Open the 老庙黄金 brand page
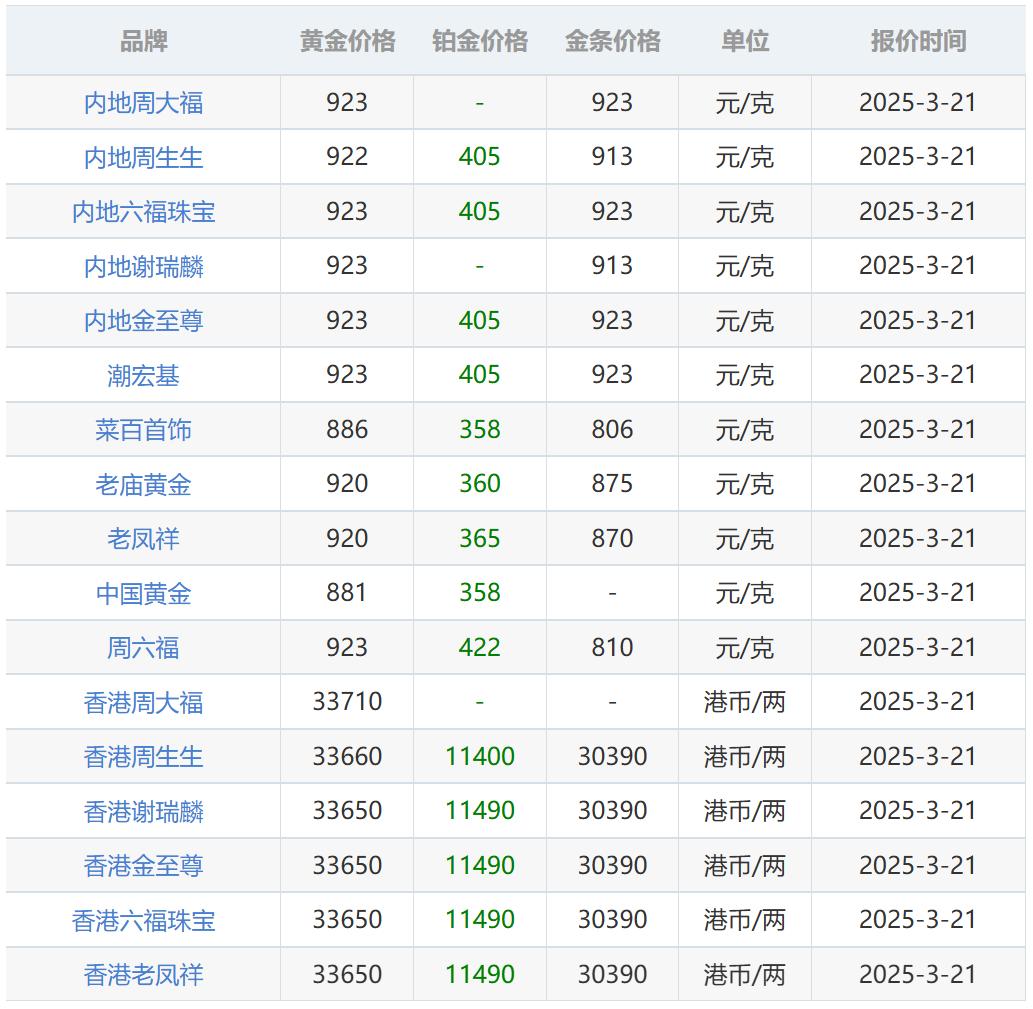The width and height of the screenshot is (1033, 1009). tap(143, 484)
